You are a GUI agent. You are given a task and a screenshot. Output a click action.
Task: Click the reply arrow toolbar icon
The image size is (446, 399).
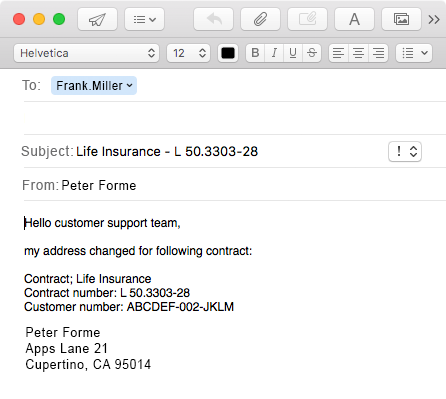tap(213, 19)
